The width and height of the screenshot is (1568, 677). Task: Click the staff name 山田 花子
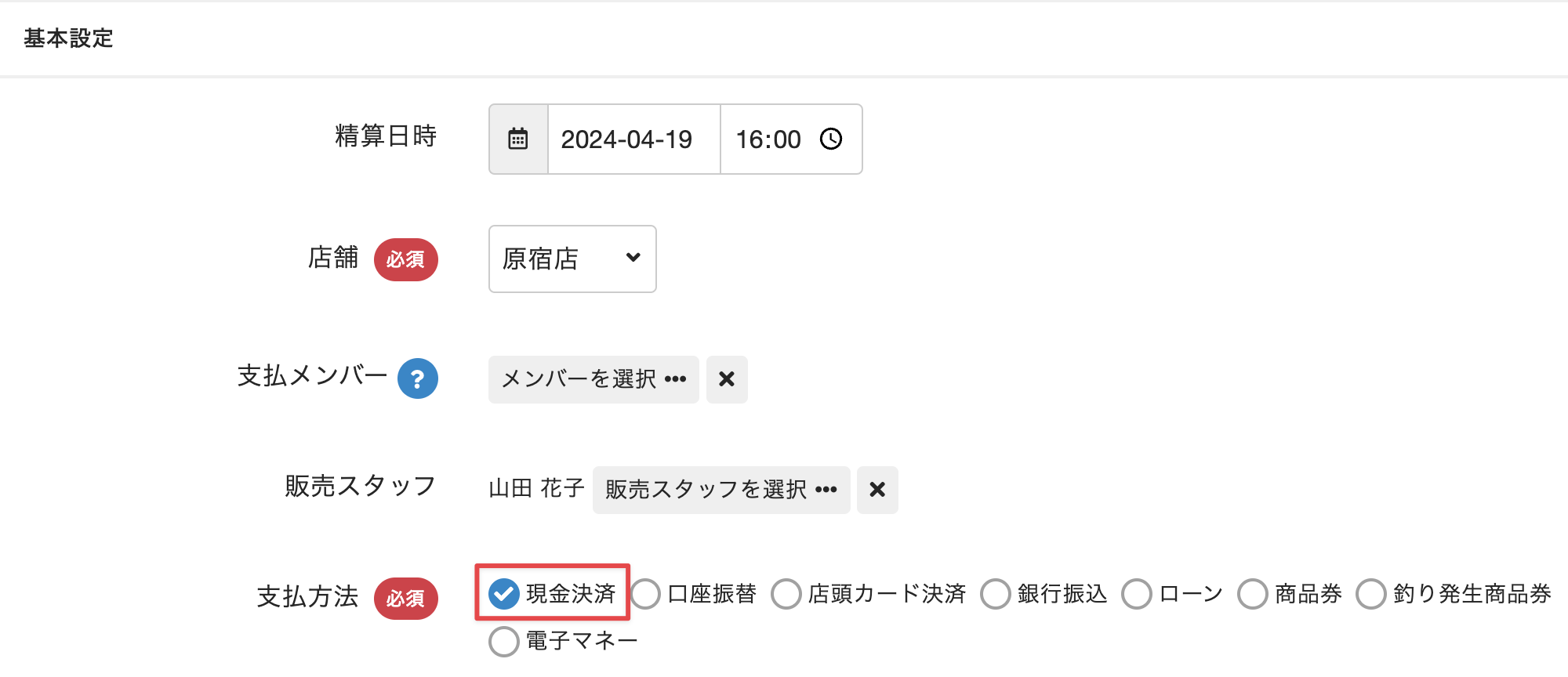click(536, 489)
